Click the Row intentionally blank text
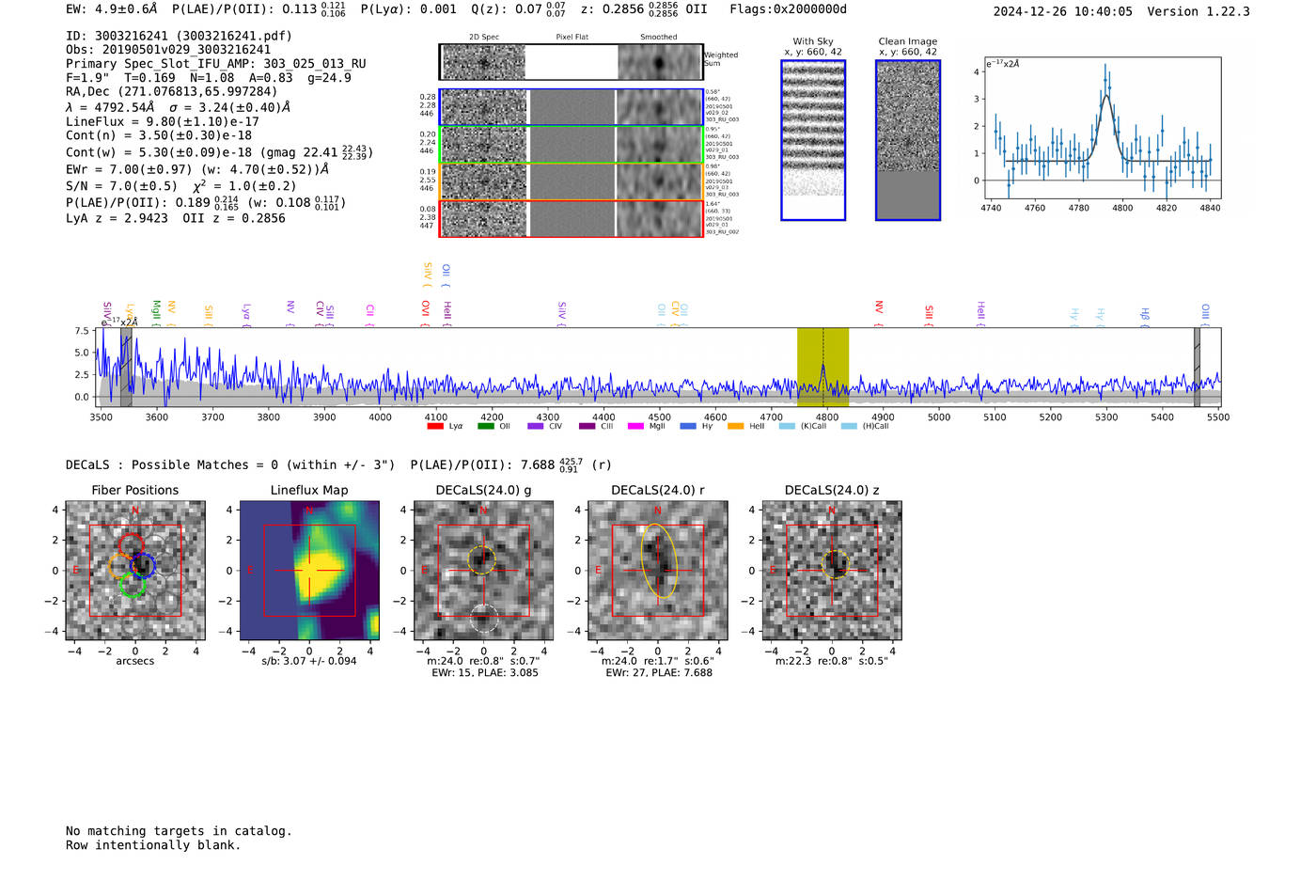Viewport: 1316px width, 896px height. point(153,845)
